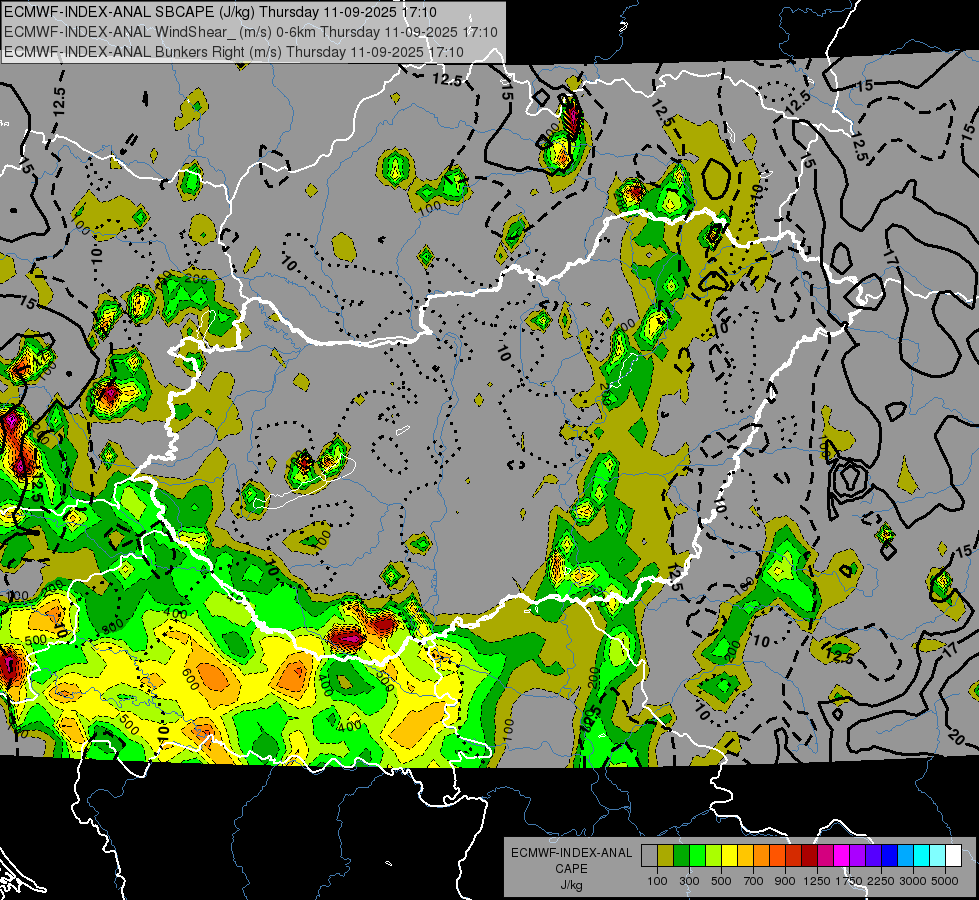This screenshot has width=979, height=900.
Task: Click the Bunkers Right (m/s) title line
Action: click(x=234, y=52)
